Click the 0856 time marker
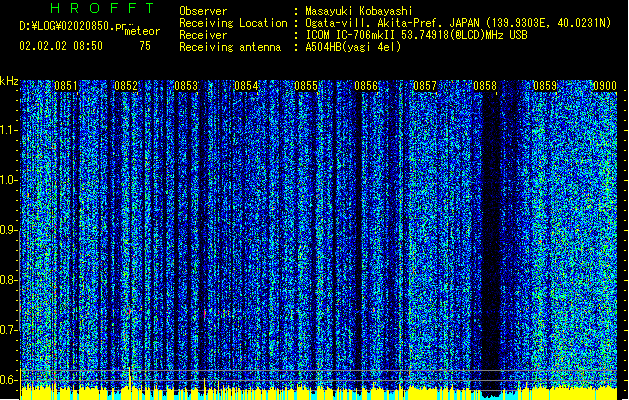629x400 pixels. [366, 86]
